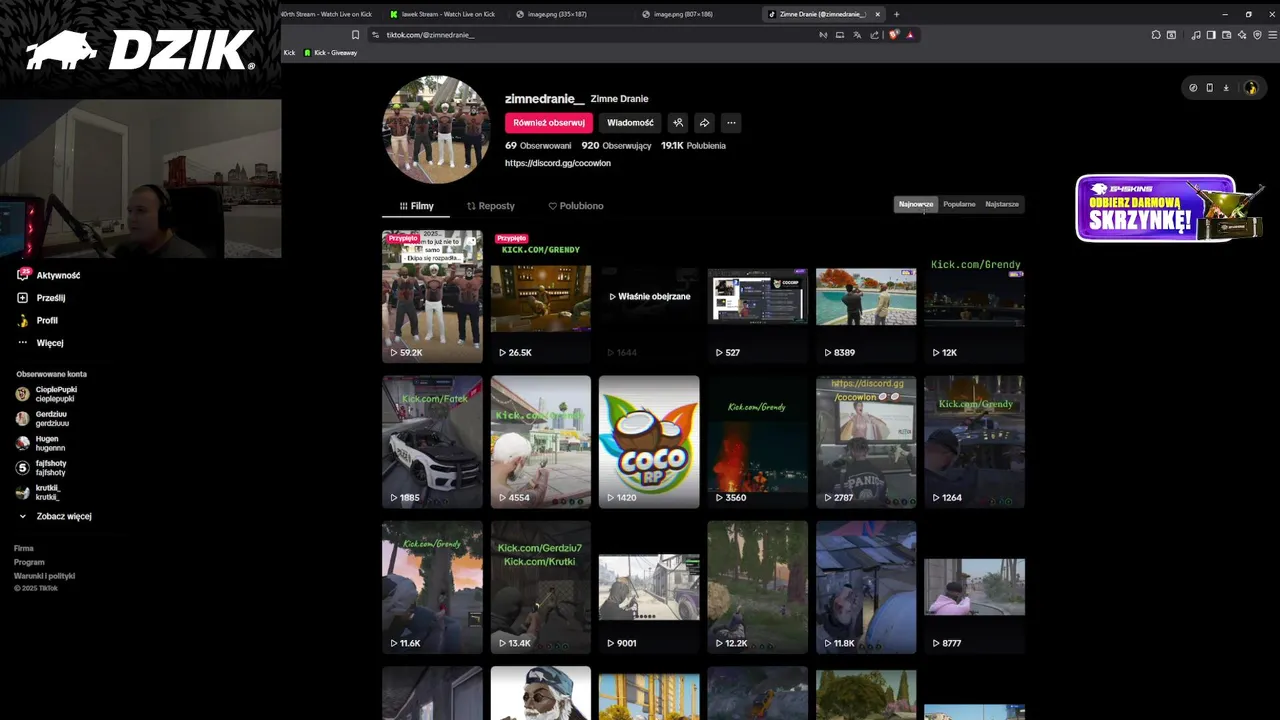1280x720 pixels.
Task: Expand the Zobacz więcej followed accounts list
Action: (x=55, y=516)
